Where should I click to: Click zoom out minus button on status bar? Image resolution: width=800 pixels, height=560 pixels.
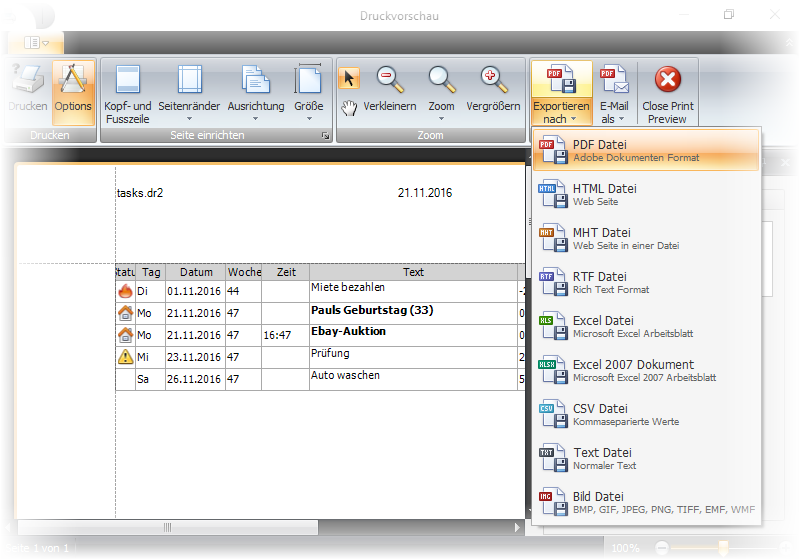(x=662, y=548)
